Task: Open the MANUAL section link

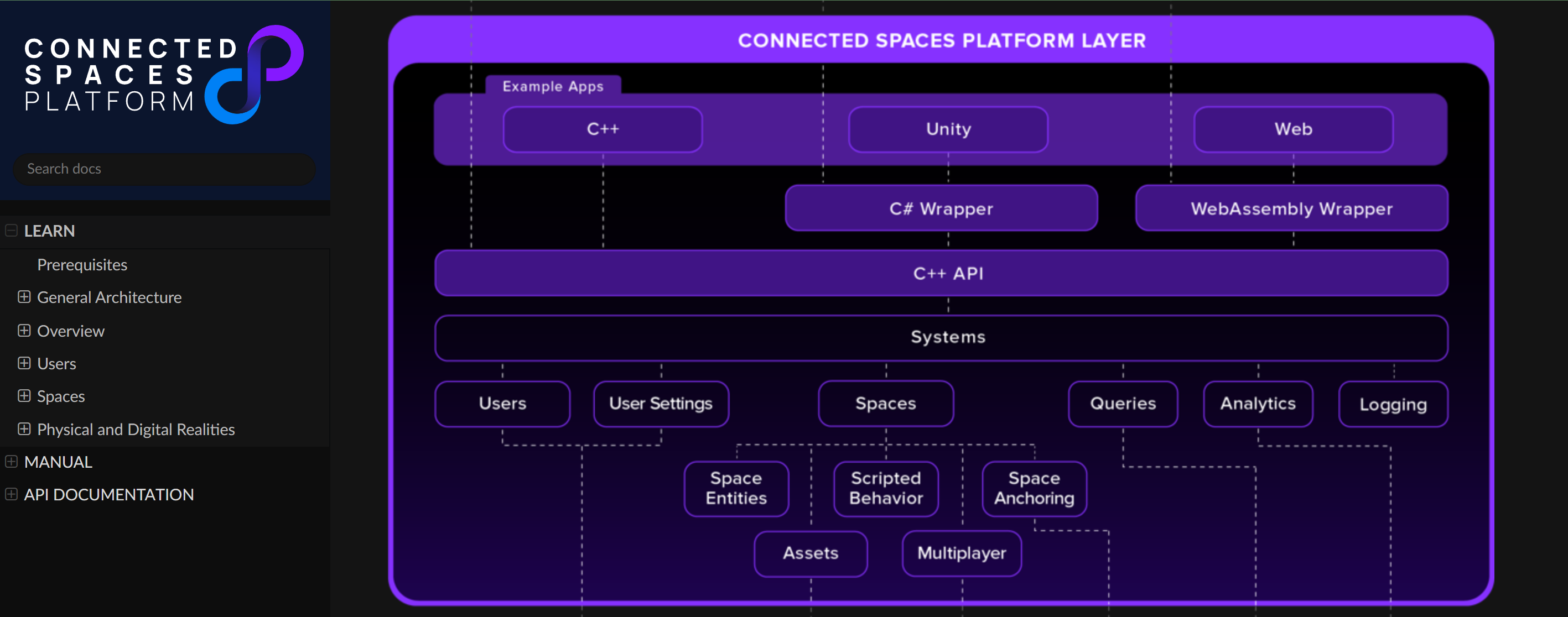Action: pos(59,462)
